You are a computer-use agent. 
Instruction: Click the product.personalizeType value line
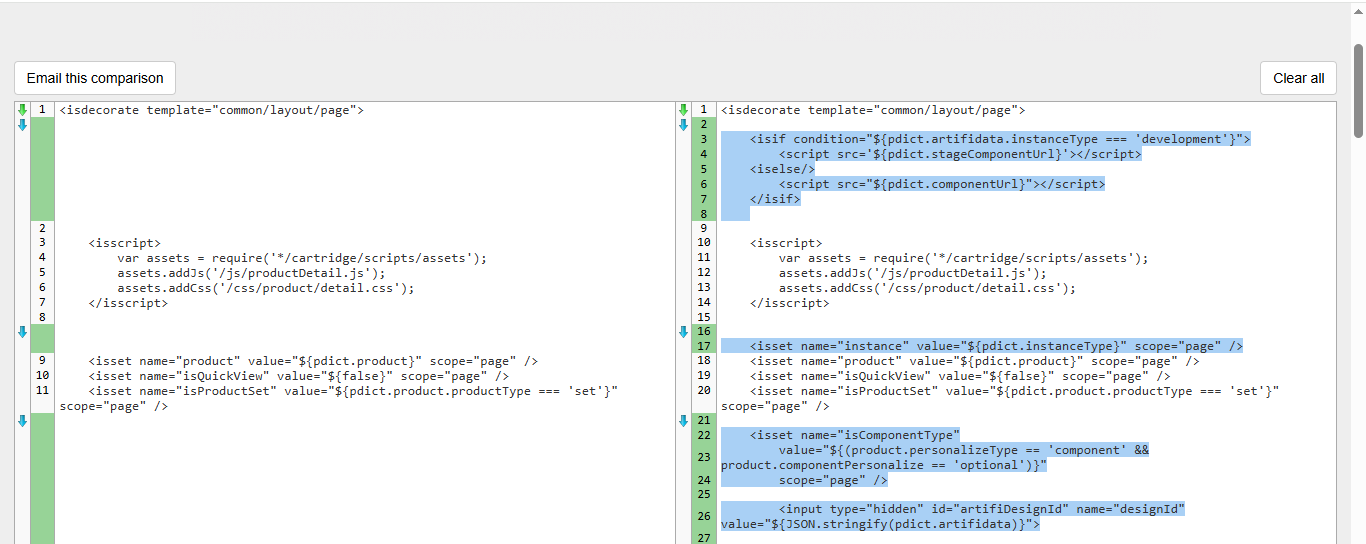click(935, 457)
